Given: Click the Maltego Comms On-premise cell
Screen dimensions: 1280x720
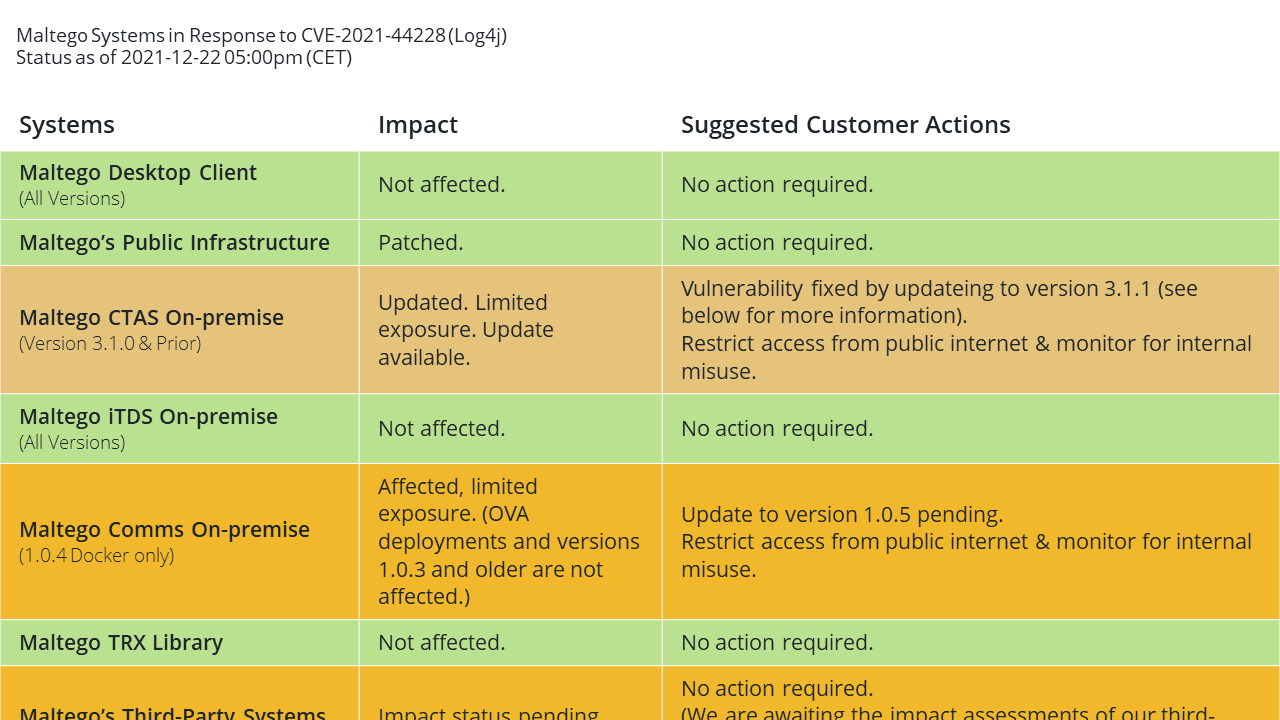Looking at the screenshot, I should [x=180, y=541].
